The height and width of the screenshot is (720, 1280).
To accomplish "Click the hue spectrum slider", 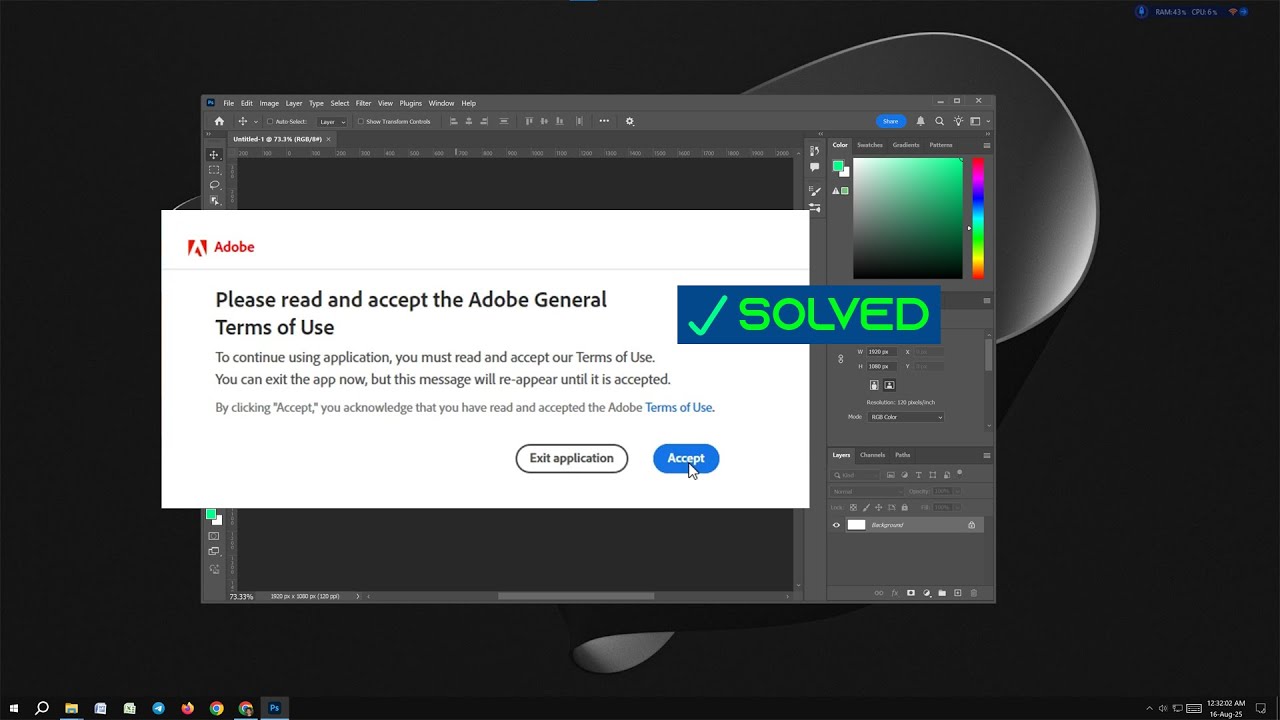I will [x=978, y=218].
